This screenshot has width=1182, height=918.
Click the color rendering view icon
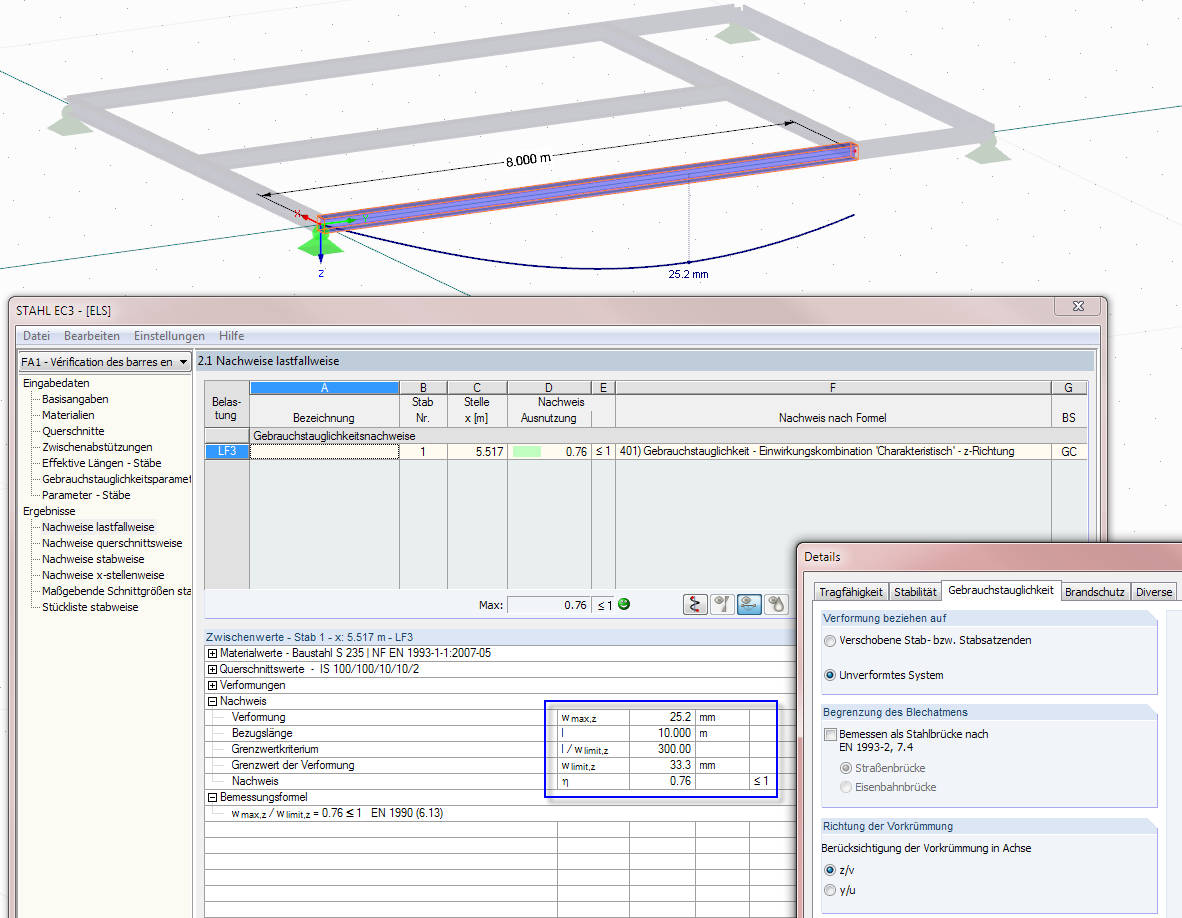pyautogui.click(x=776, y=604)
